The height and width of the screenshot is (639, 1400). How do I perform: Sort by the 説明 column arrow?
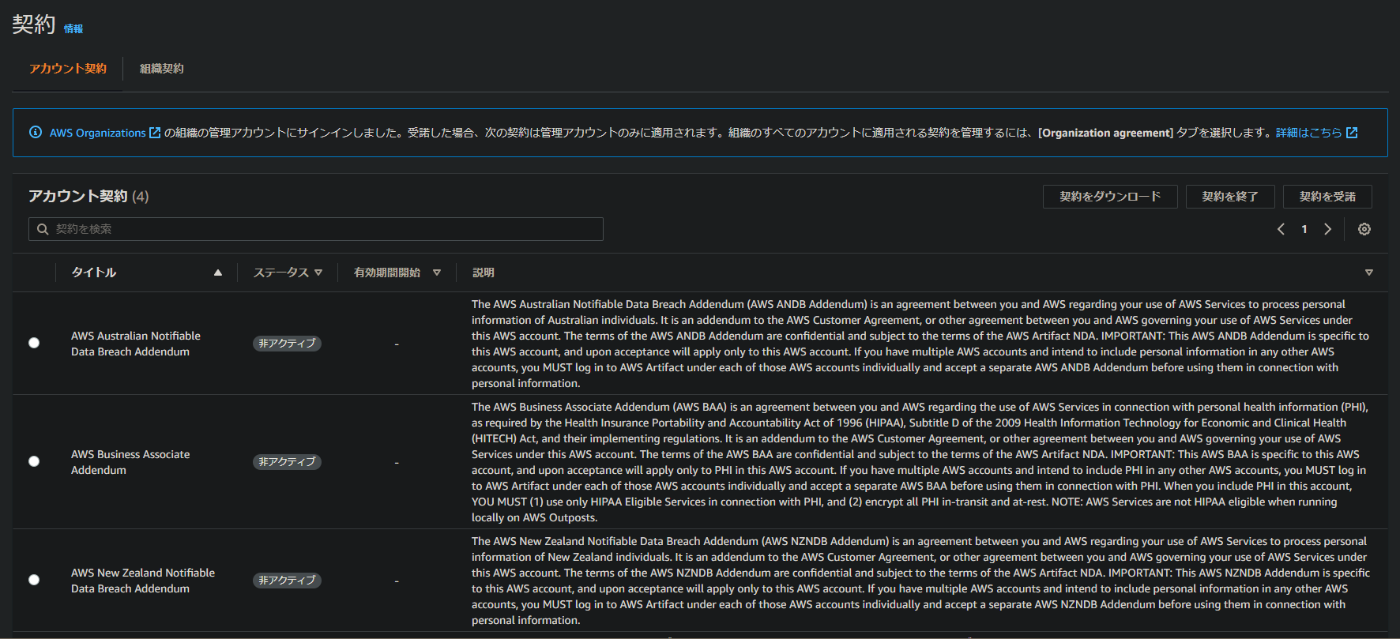coord(1369,272)
